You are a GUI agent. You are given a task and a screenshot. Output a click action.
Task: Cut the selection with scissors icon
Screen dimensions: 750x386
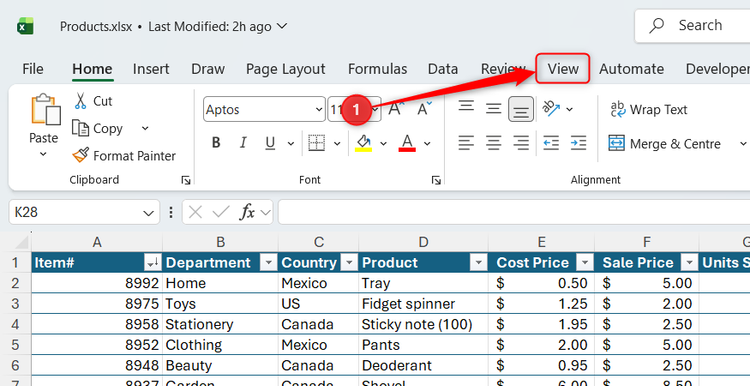pos(80,101)
